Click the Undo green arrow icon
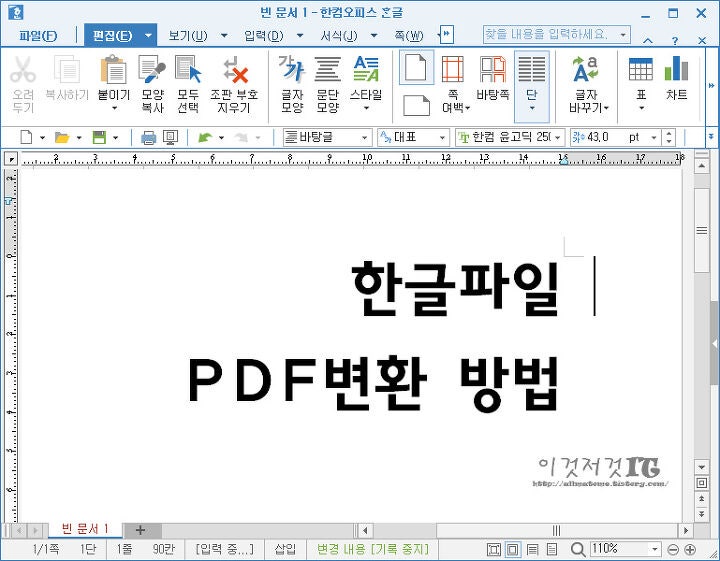The image size is (720, 561). (x=205, y=137)
